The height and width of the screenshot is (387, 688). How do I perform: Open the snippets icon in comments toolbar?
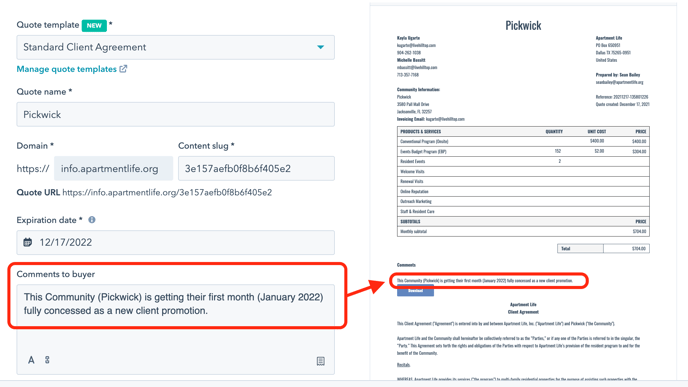321,361
